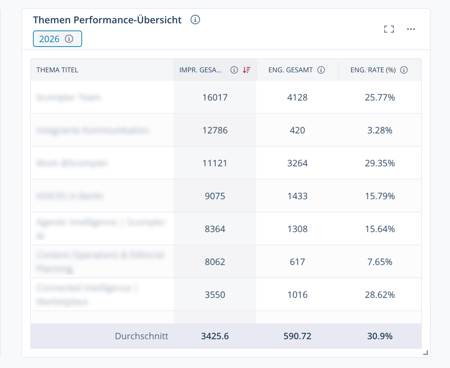The image size is (450, 368).
Task: Open info icon beside Themen Performance-Übersicht title
Action: point(195,20)
